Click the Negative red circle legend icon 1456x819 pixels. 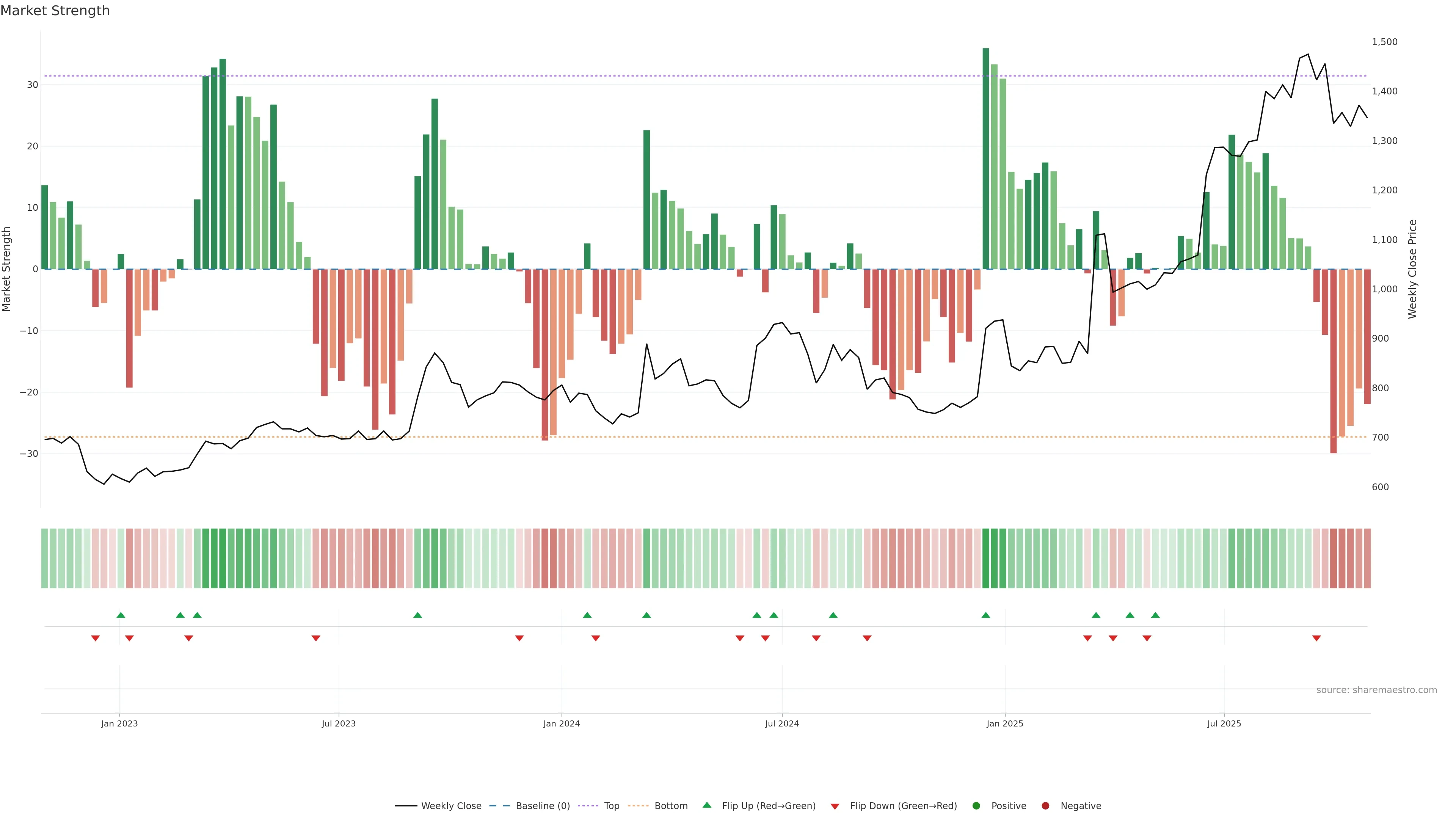coord(1045,806)
